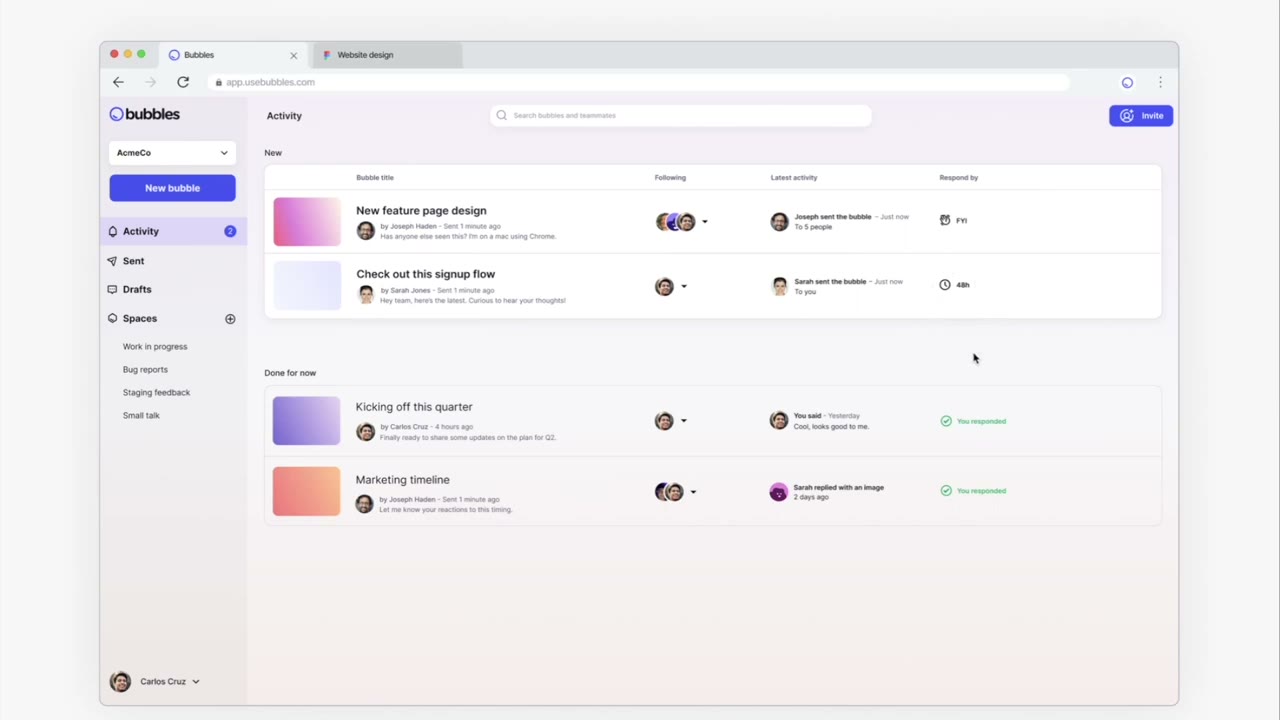Click the pink New feature page design thumbnail
This screenshot has height=720, width=1280.
point(307,222)
